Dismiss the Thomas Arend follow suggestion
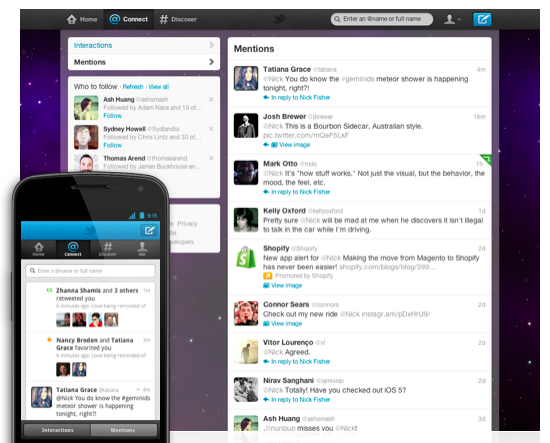The width and height of the screenshot is (550, 443). click(211, 159)
